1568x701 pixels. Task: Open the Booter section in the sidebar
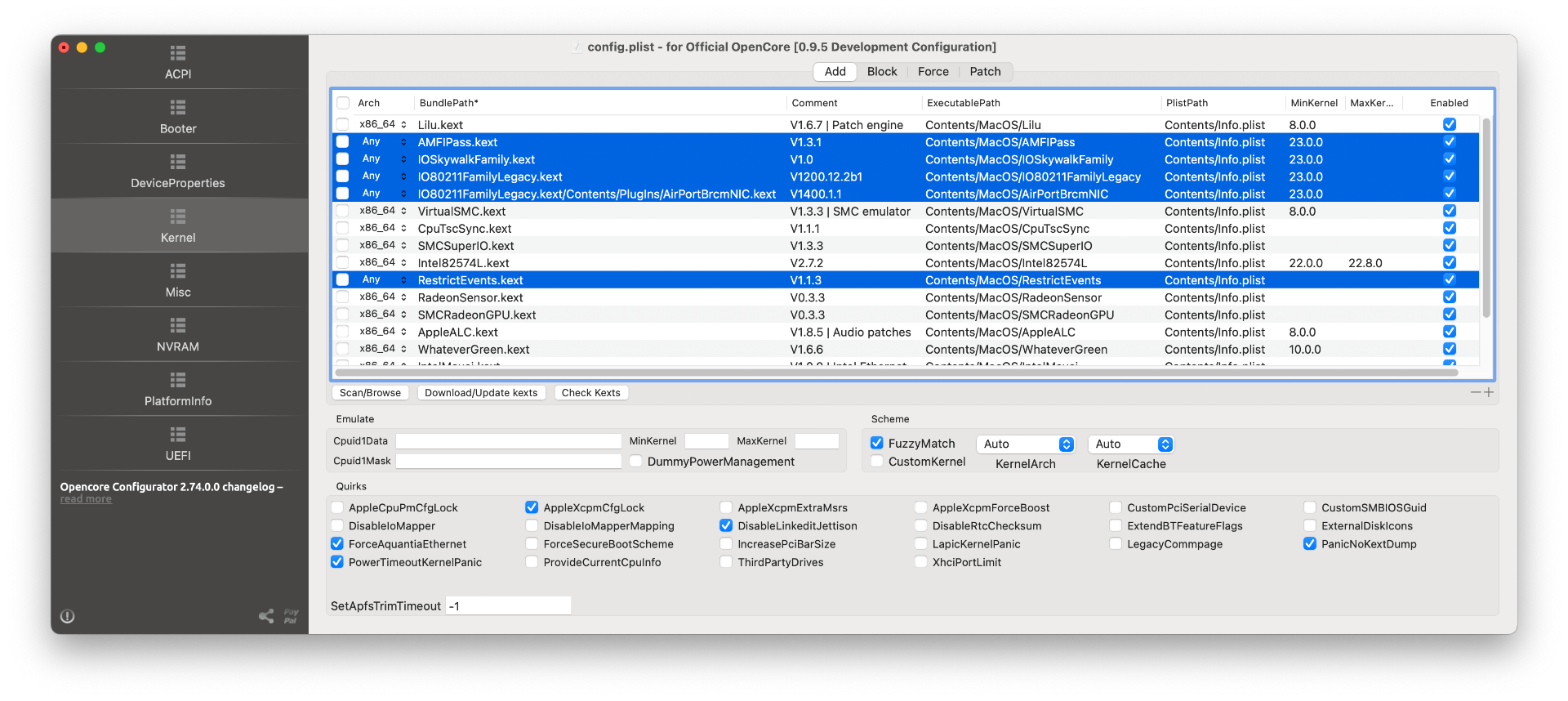(178, 117)
